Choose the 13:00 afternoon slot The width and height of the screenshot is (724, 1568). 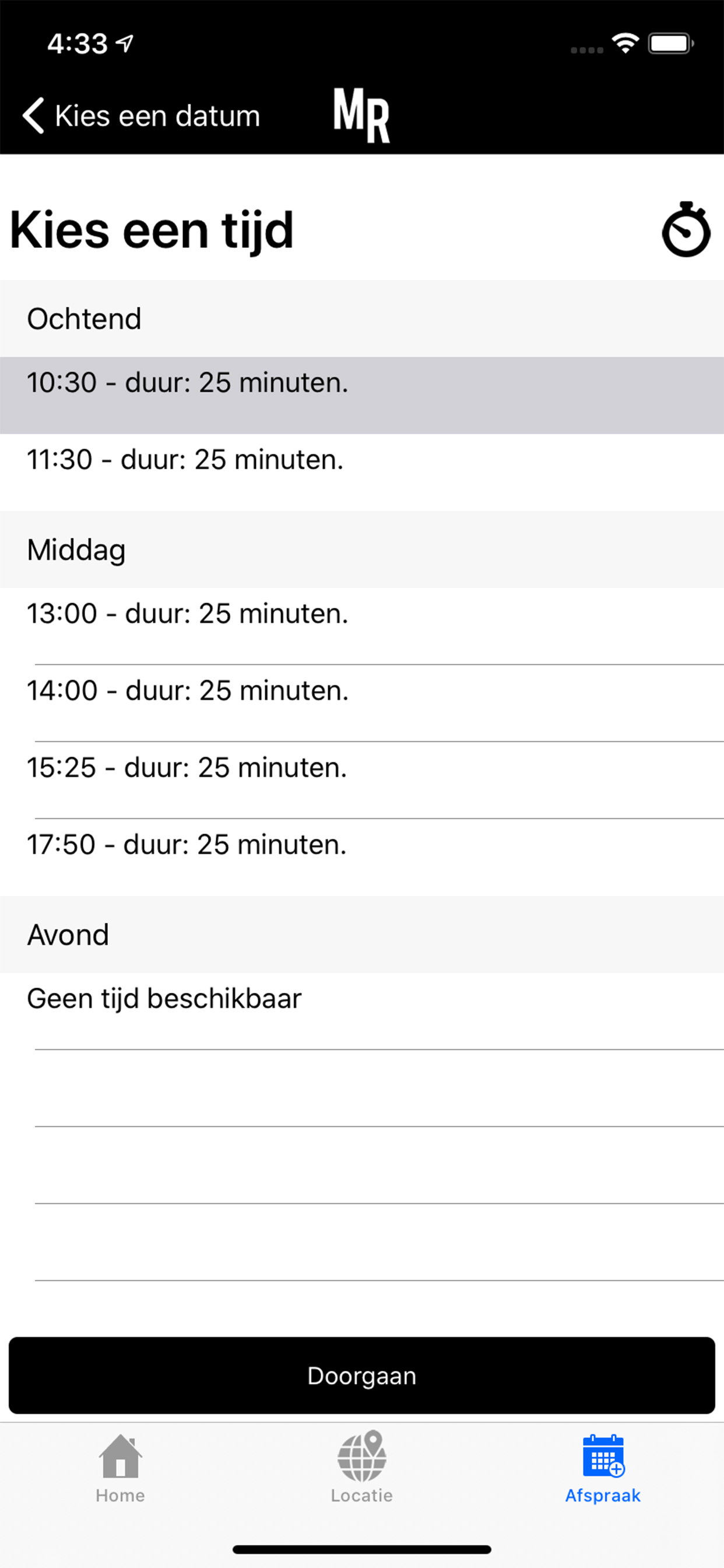click(x=362, y=626)
